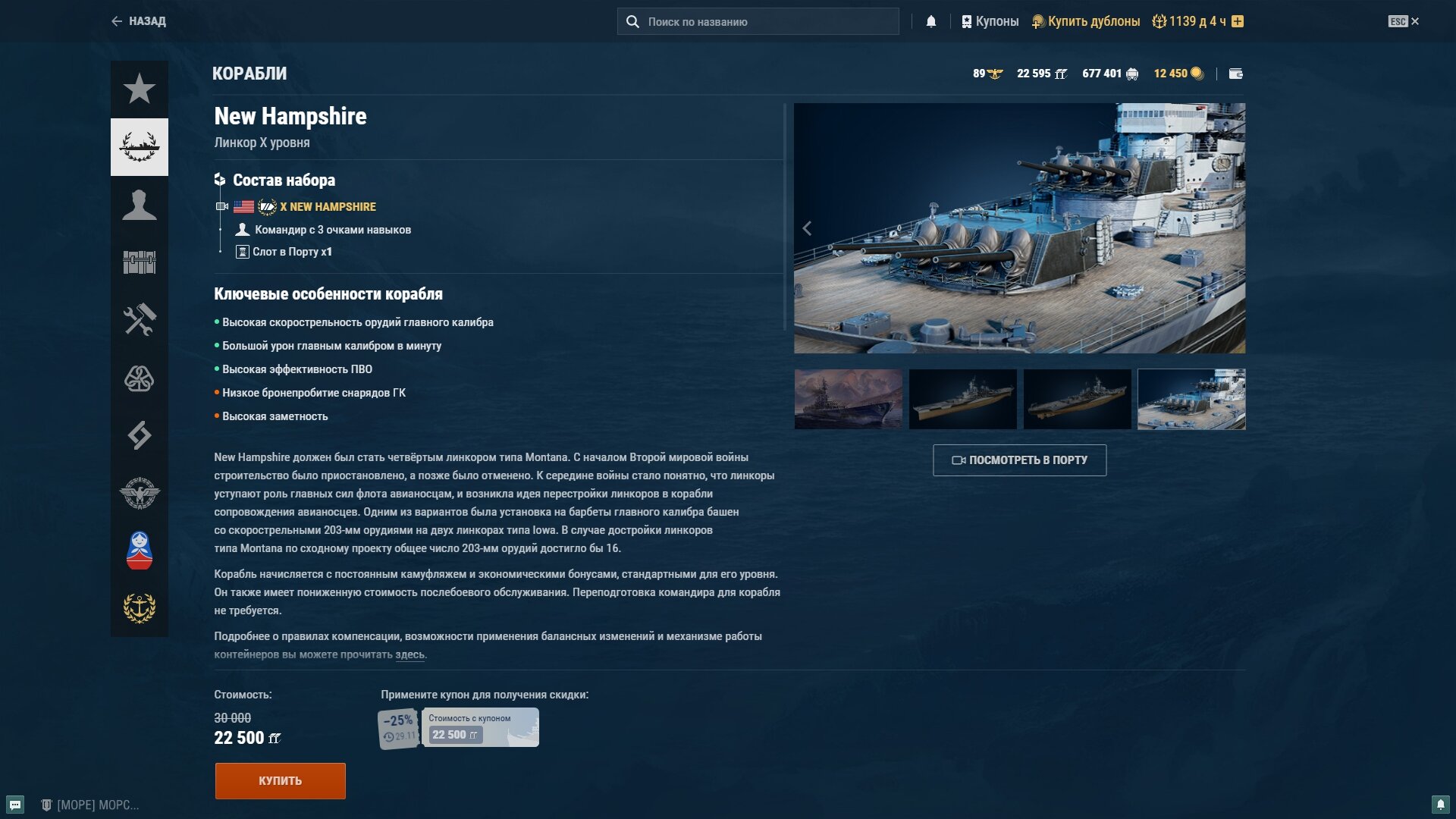This screenshot has width=1456, height=819.
Task: Open the wallet icon next to currencies
Action: (1235, 74)
